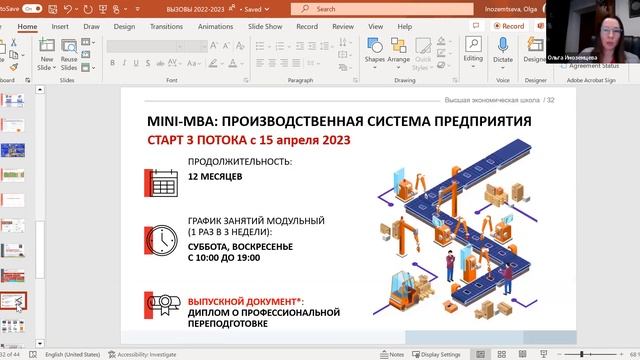
Task: Open the Review tab
Action: pos(343,27)
